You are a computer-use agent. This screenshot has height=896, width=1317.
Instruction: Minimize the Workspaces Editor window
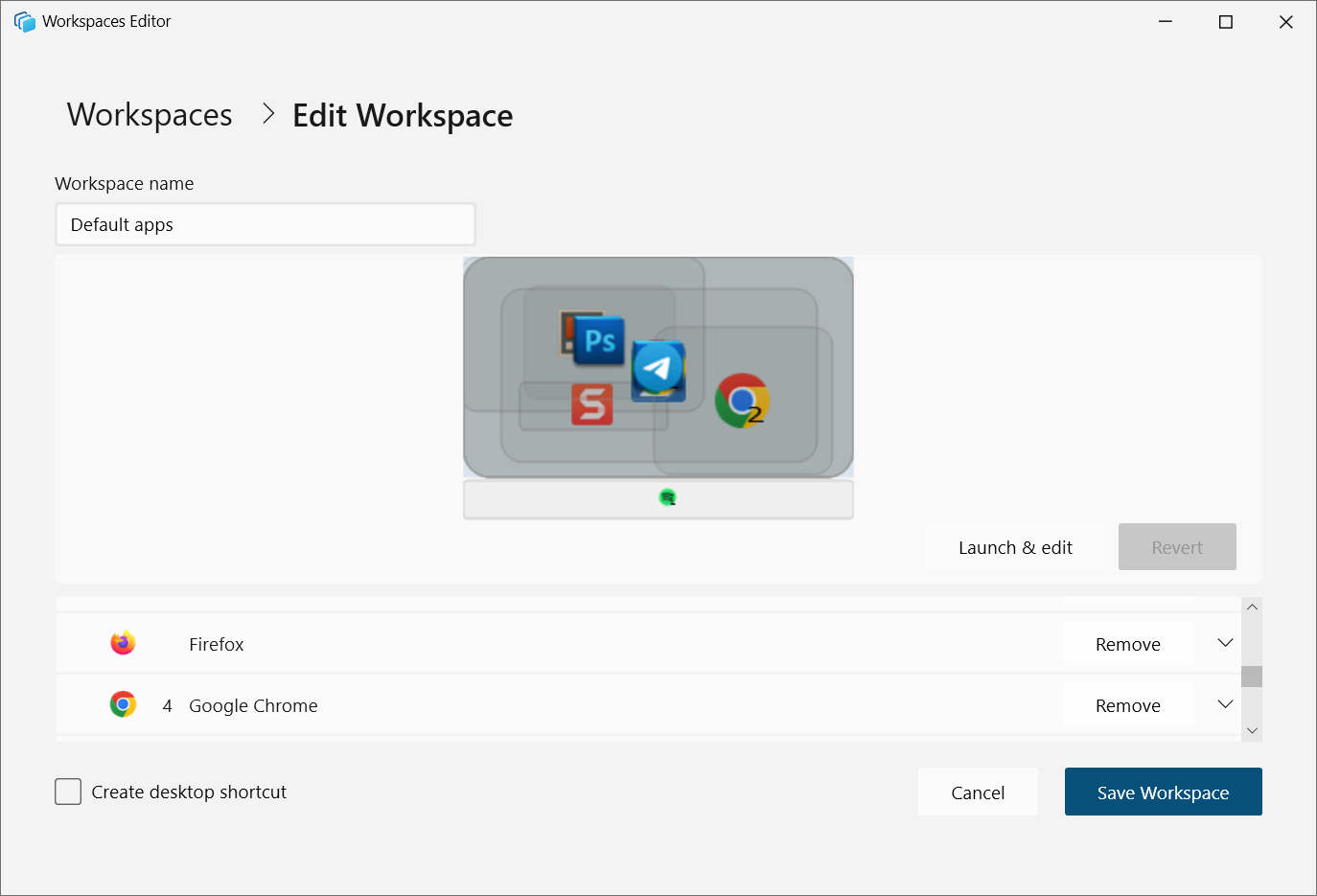pyautogui.click(x=1166, y=21)
